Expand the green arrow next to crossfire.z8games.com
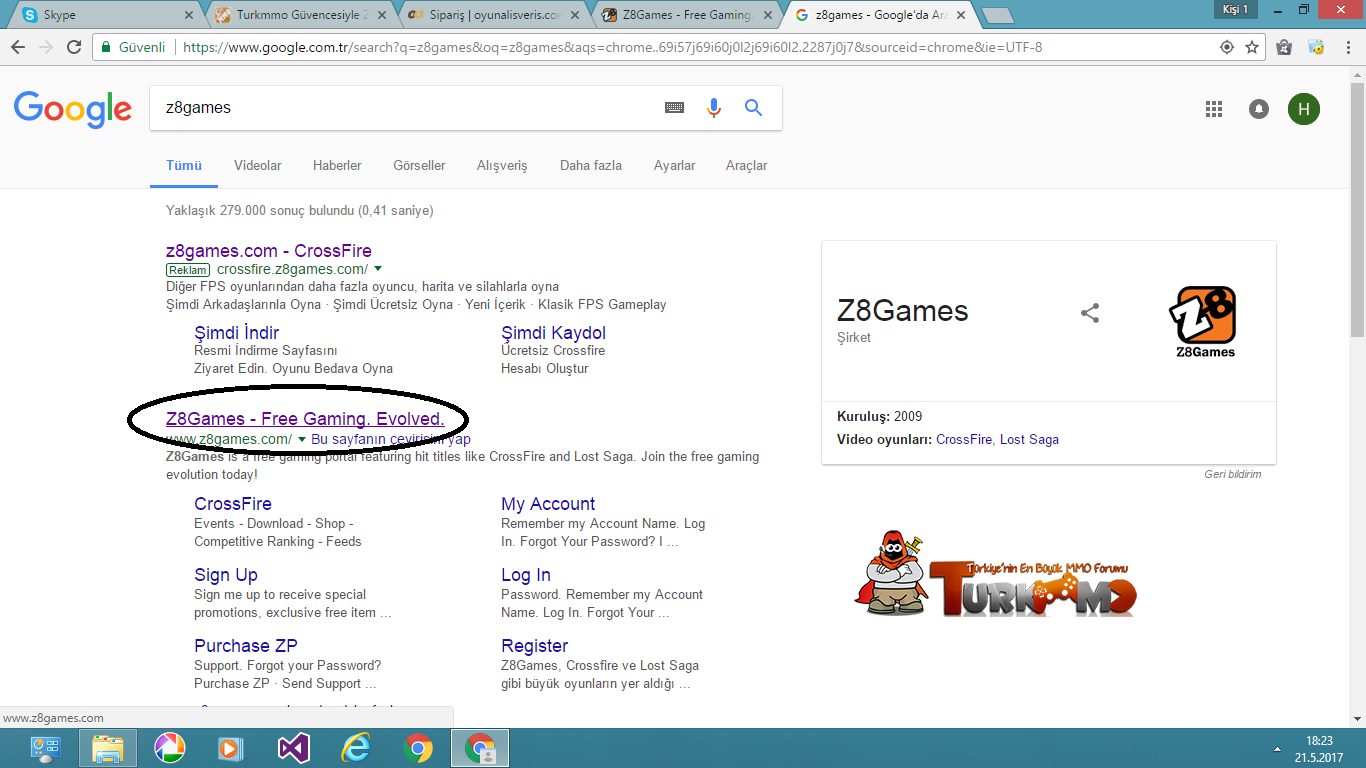The image size is (1366, 768). (x=378, y=269)
